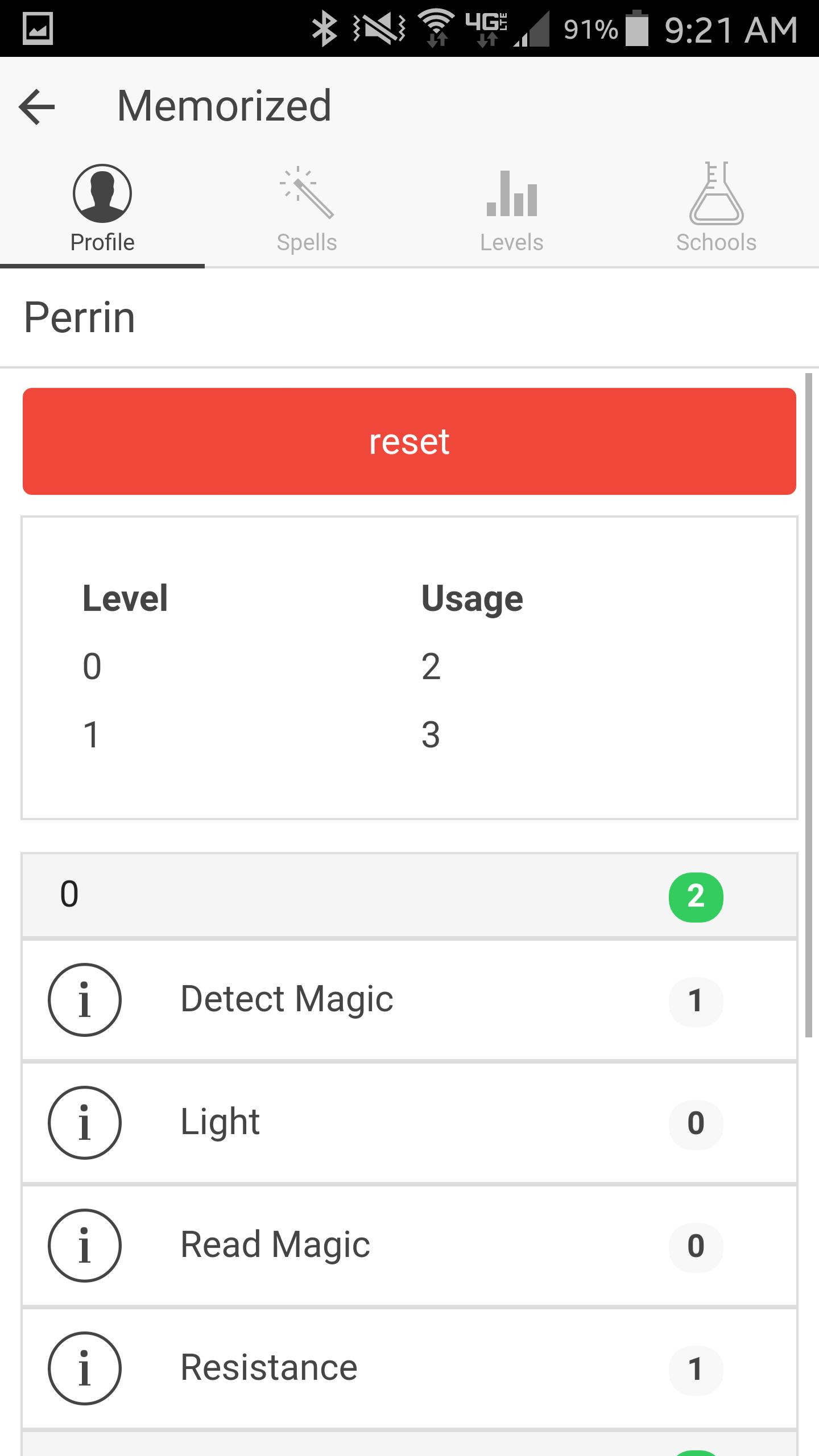Image resolution: width=819 pixels, height=1456 pixels.
Task: Tap the back arrow beside Memorized
Action: click(36, 107)
